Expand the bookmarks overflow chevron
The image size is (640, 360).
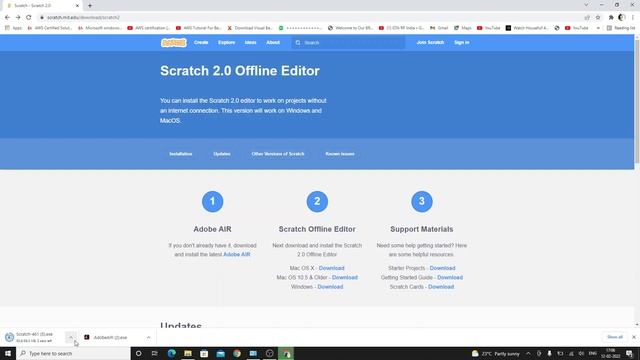tap(598, 28)
